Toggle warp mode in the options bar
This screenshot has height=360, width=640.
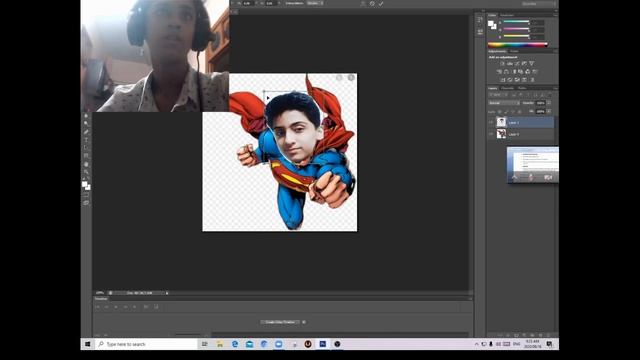(363, 3)
